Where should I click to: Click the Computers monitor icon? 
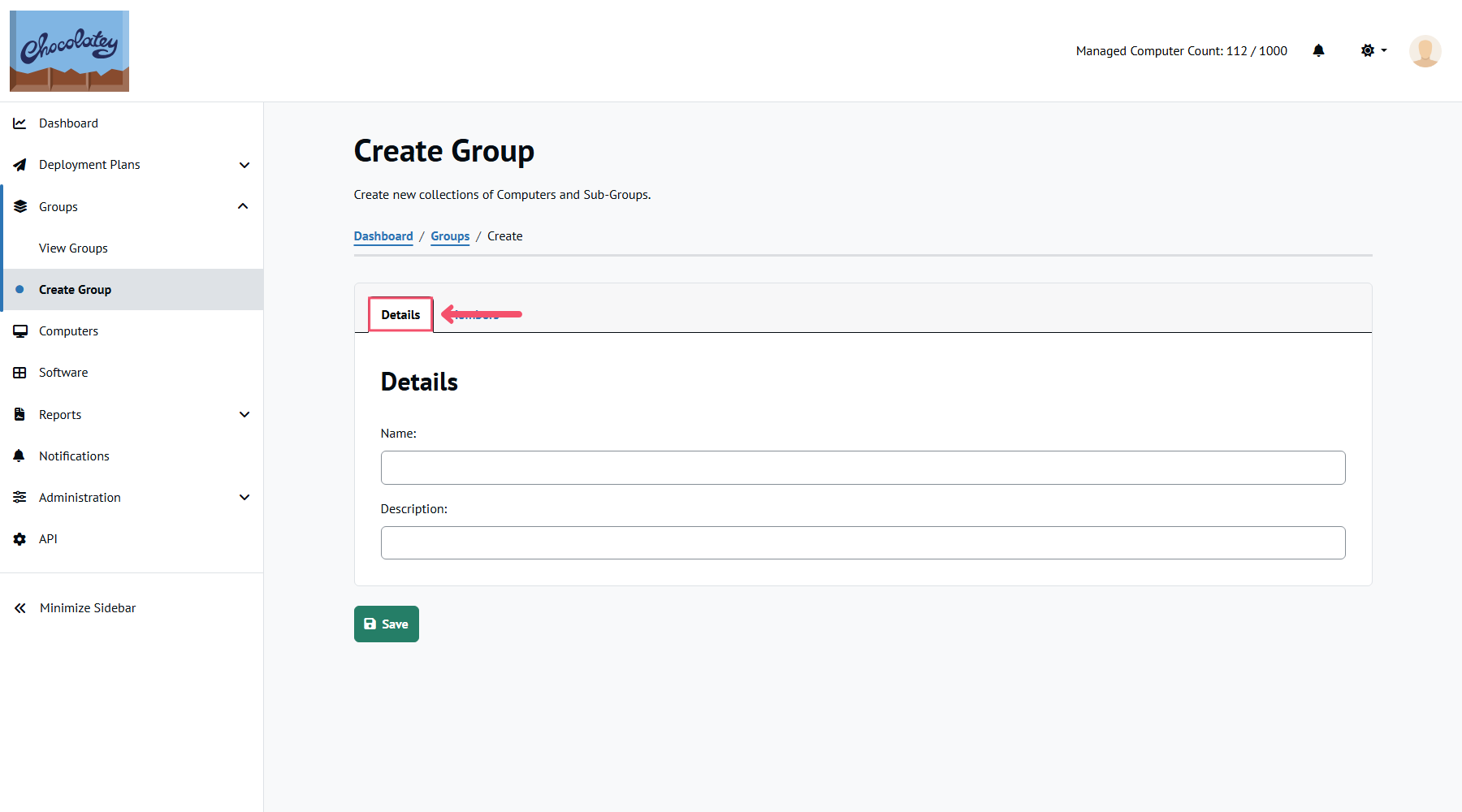point(19,331)
